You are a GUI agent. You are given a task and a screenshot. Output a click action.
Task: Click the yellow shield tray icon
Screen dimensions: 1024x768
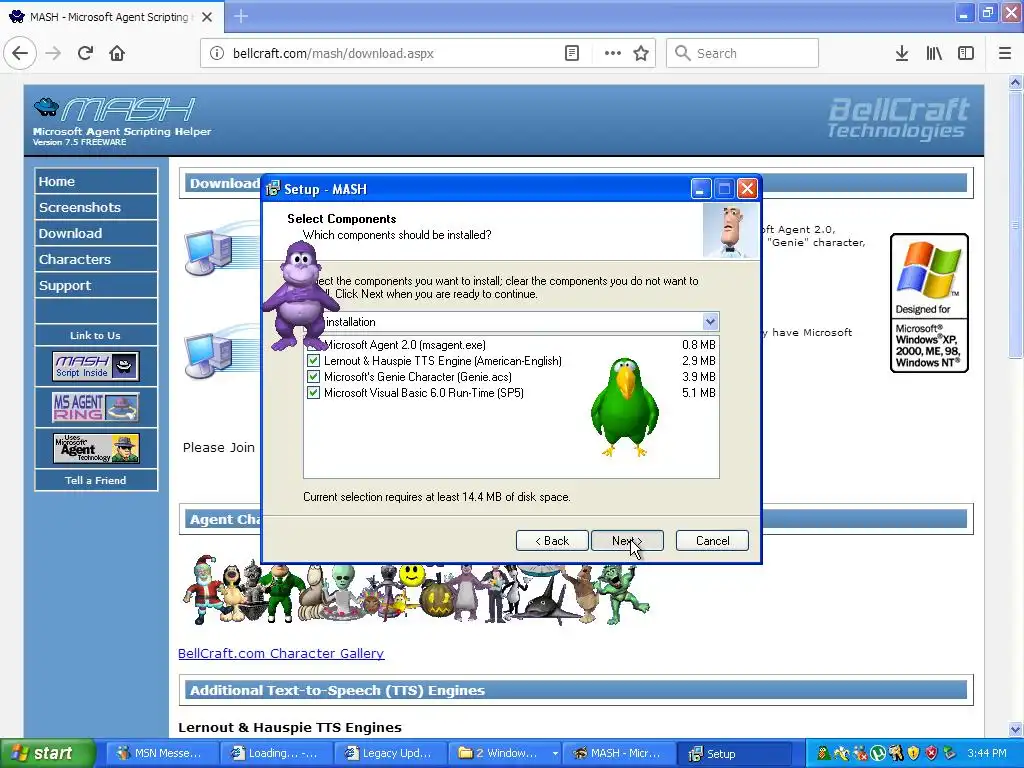click(914, 753)
